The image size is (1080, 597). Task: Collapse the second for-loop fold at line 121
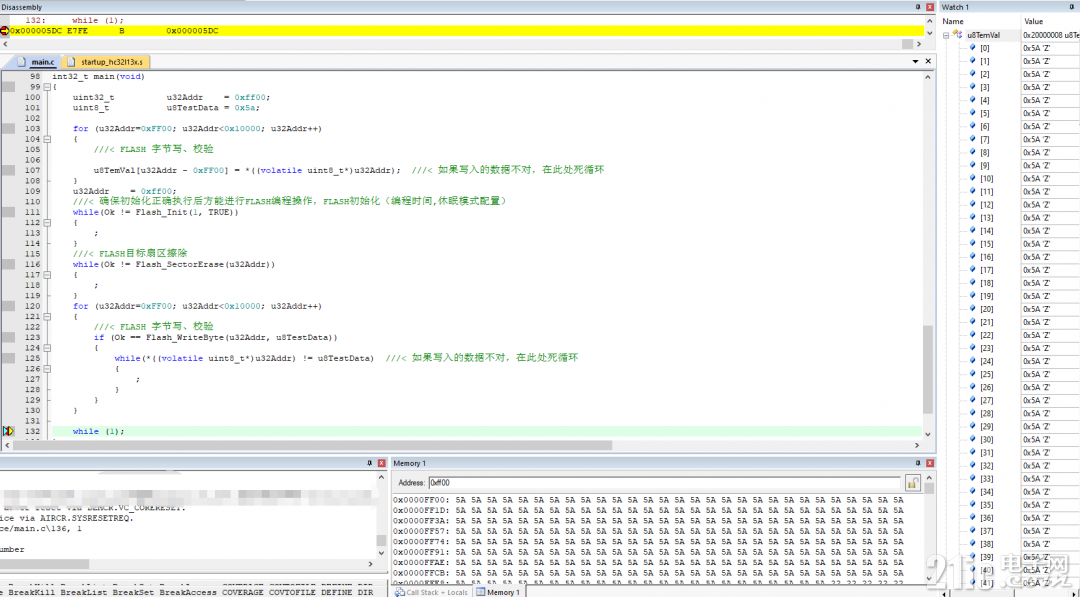(47, 317)
